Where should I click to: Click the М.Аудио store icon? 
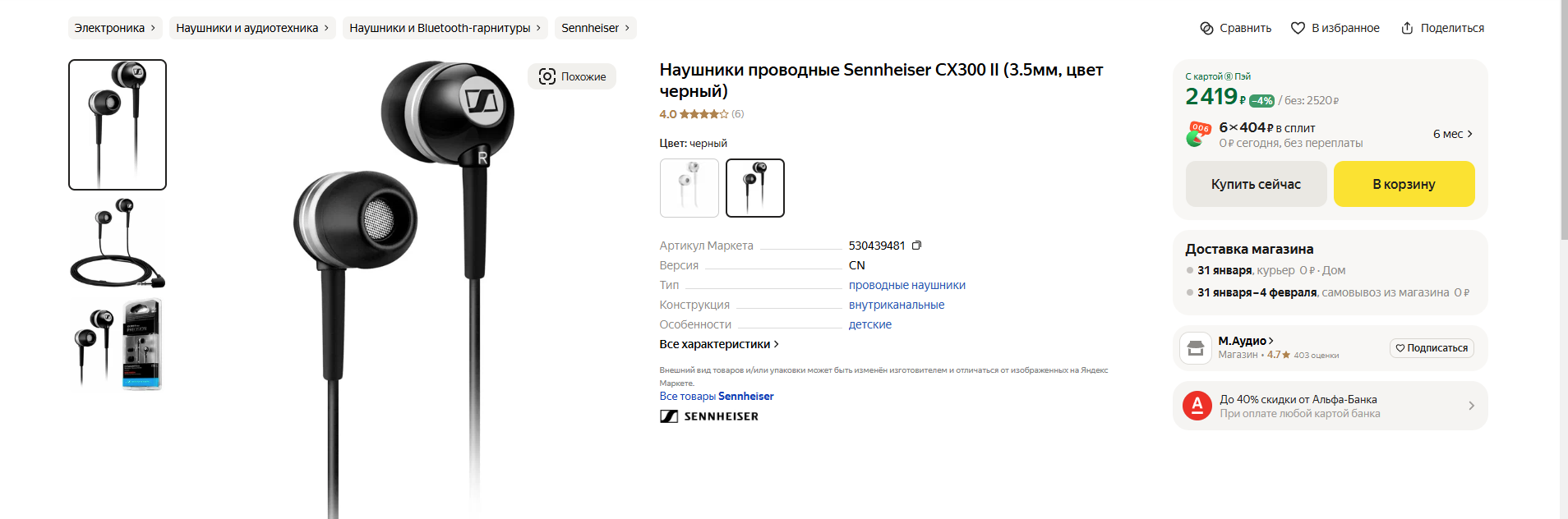coord(1196,348)
